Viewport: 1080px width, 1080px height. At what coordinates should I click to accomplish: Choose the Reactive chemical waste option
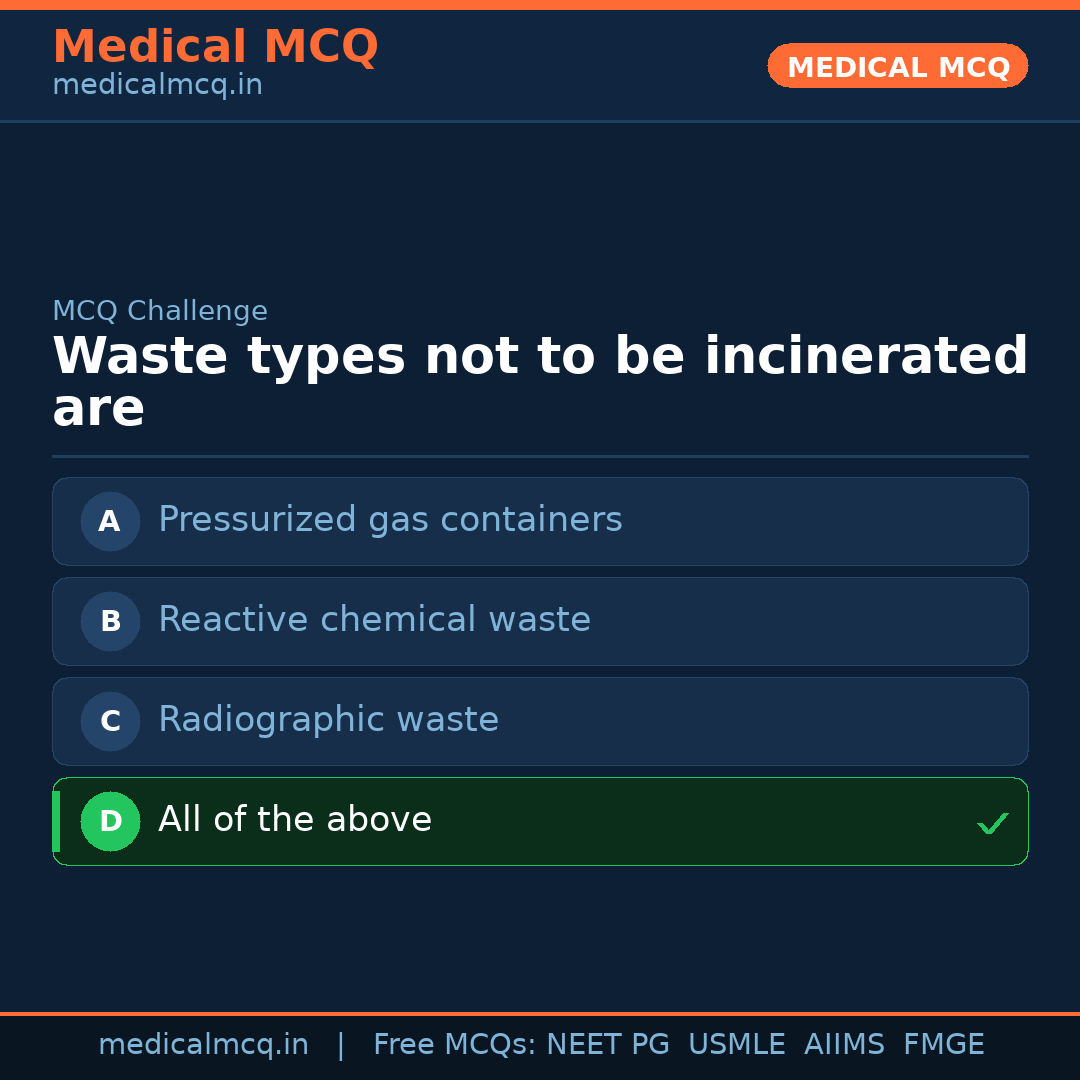[374, 620]
